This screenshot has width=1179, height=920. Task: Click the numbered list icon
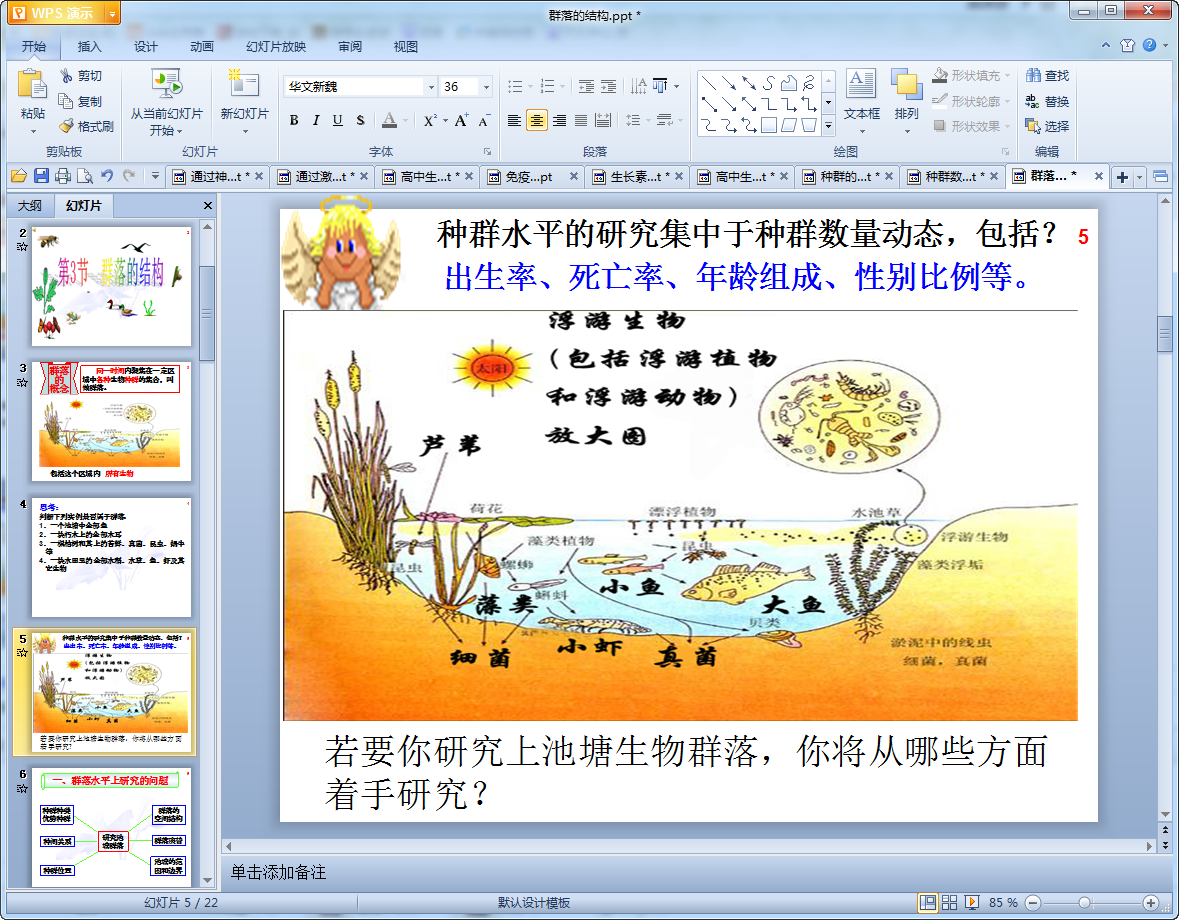pos(547,86)
